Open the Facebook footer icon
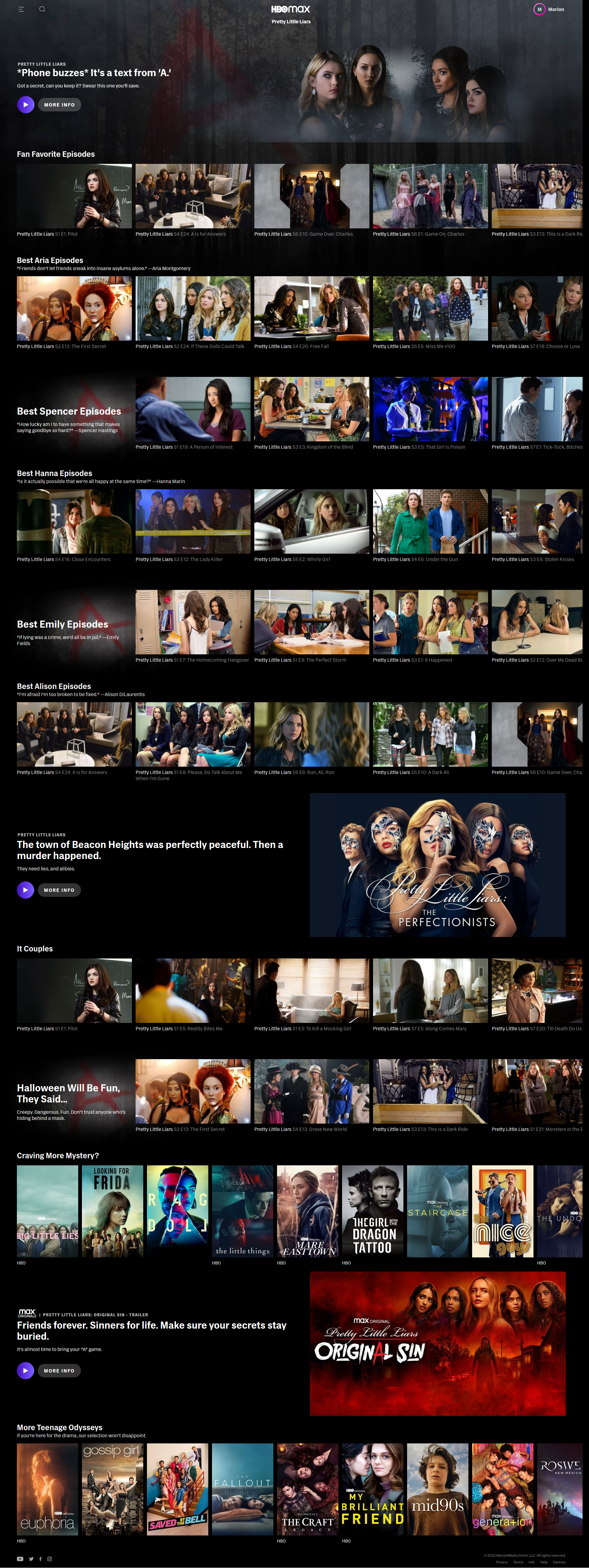This screenshot has width=589, height=1568. point(41,1559)
